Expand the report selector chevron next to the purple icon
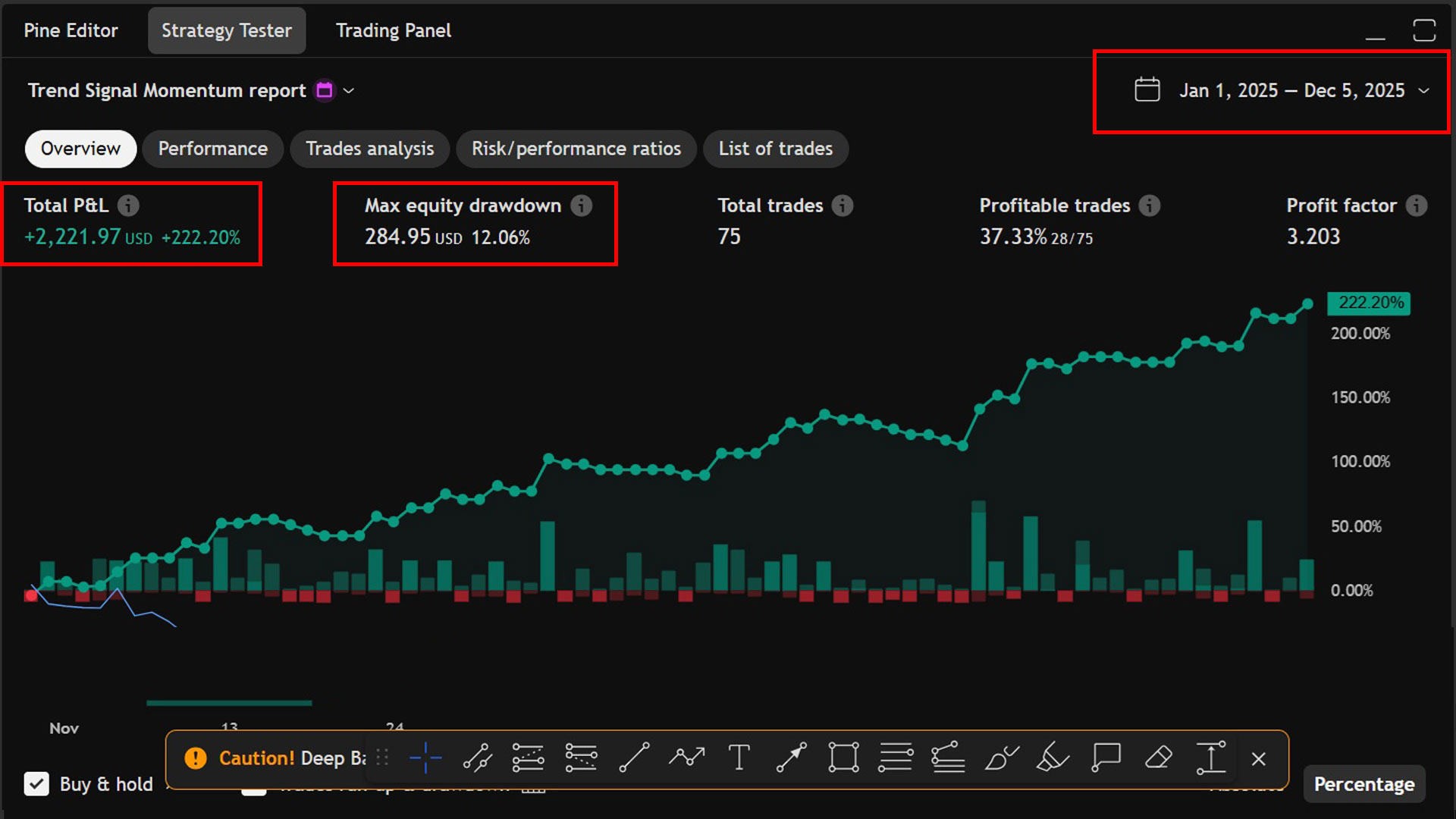The height and width of the screenshot is (819, 1456). [x=349, y=90]
